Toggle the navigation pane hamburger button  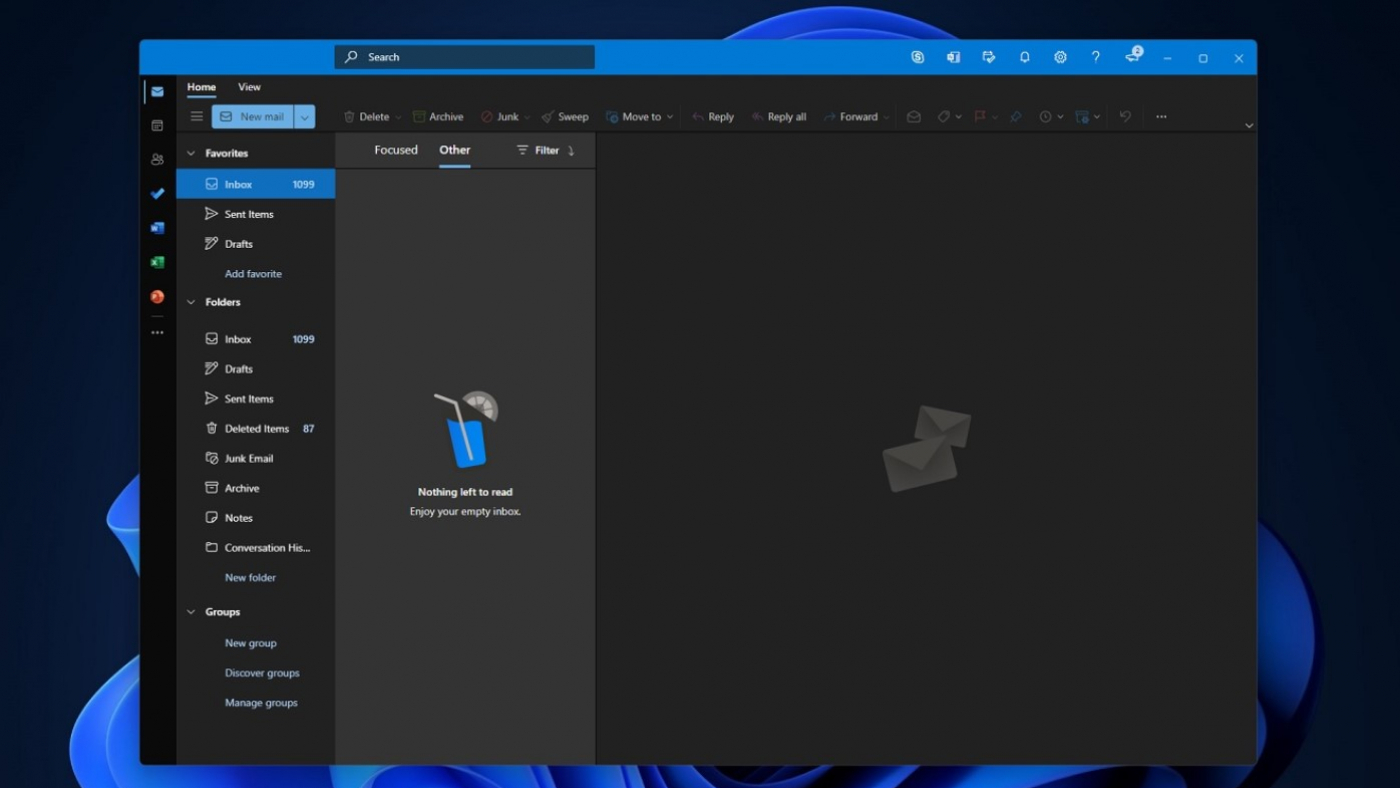pyautogui.click(x=197, y=117)
